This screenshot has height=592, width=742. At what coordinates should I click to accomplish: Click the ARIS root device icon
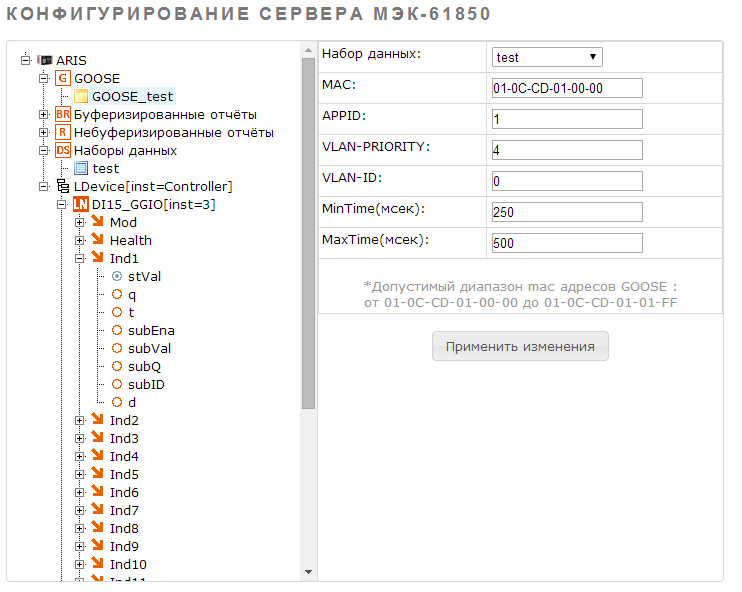[x=45, y=61]
